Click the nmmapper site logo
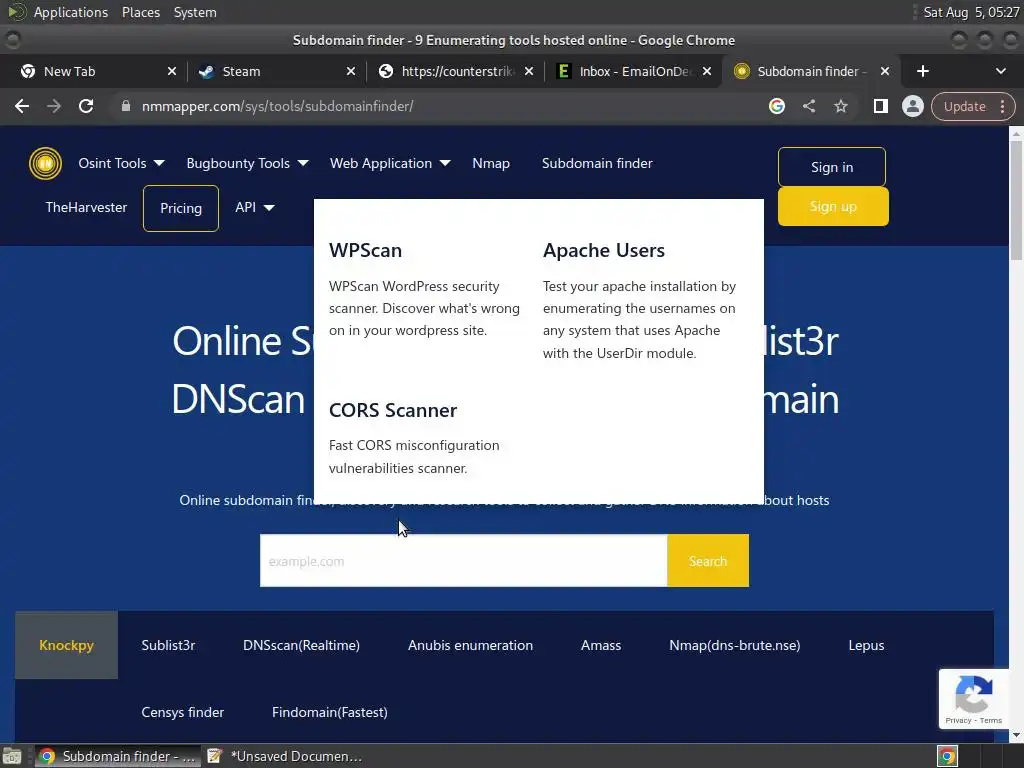Screen dimensions: 1024x768 click(45, 163)
